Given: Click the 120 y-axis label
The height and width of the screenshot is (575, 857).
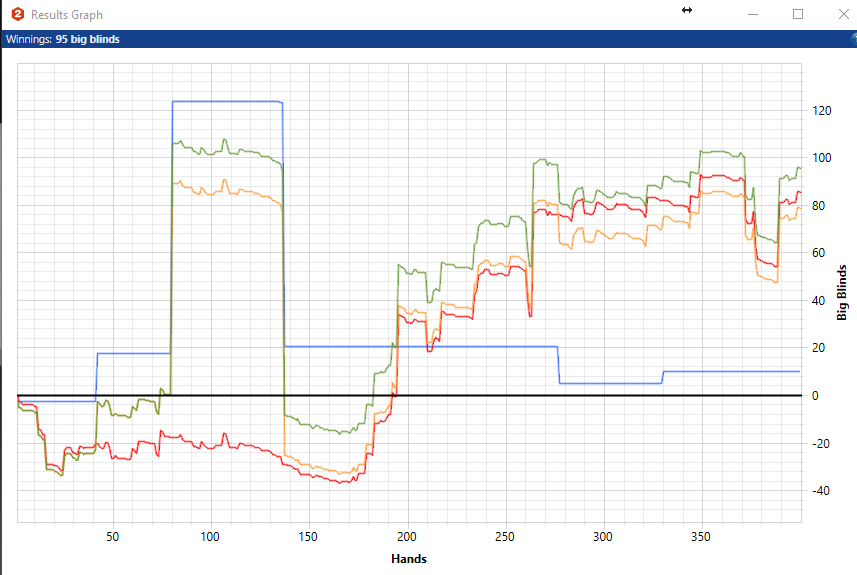Looking at the screenshot, I should tap(821, 110).
